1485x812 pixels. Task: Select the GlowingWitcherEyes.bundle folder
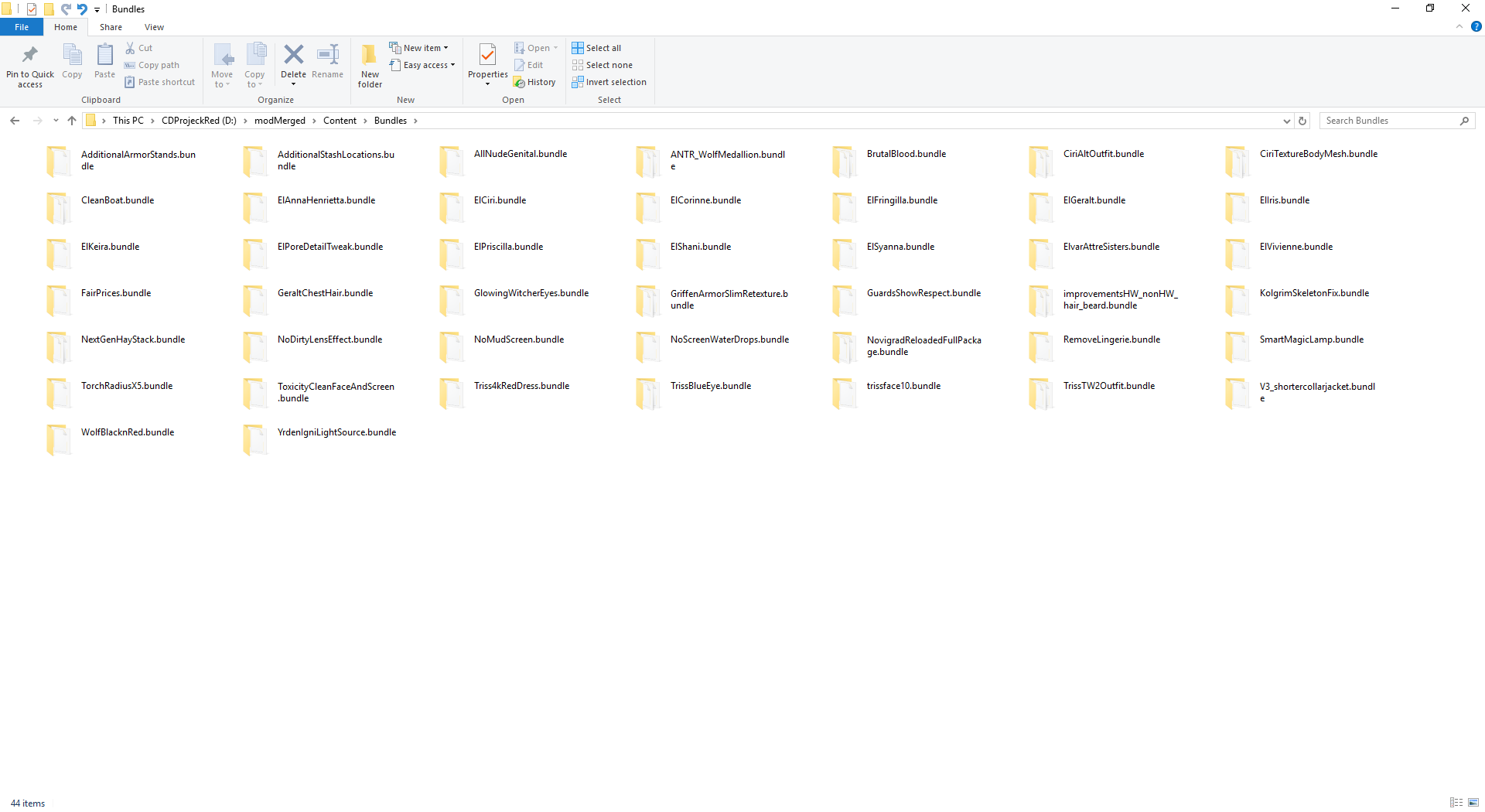point(531,293)
